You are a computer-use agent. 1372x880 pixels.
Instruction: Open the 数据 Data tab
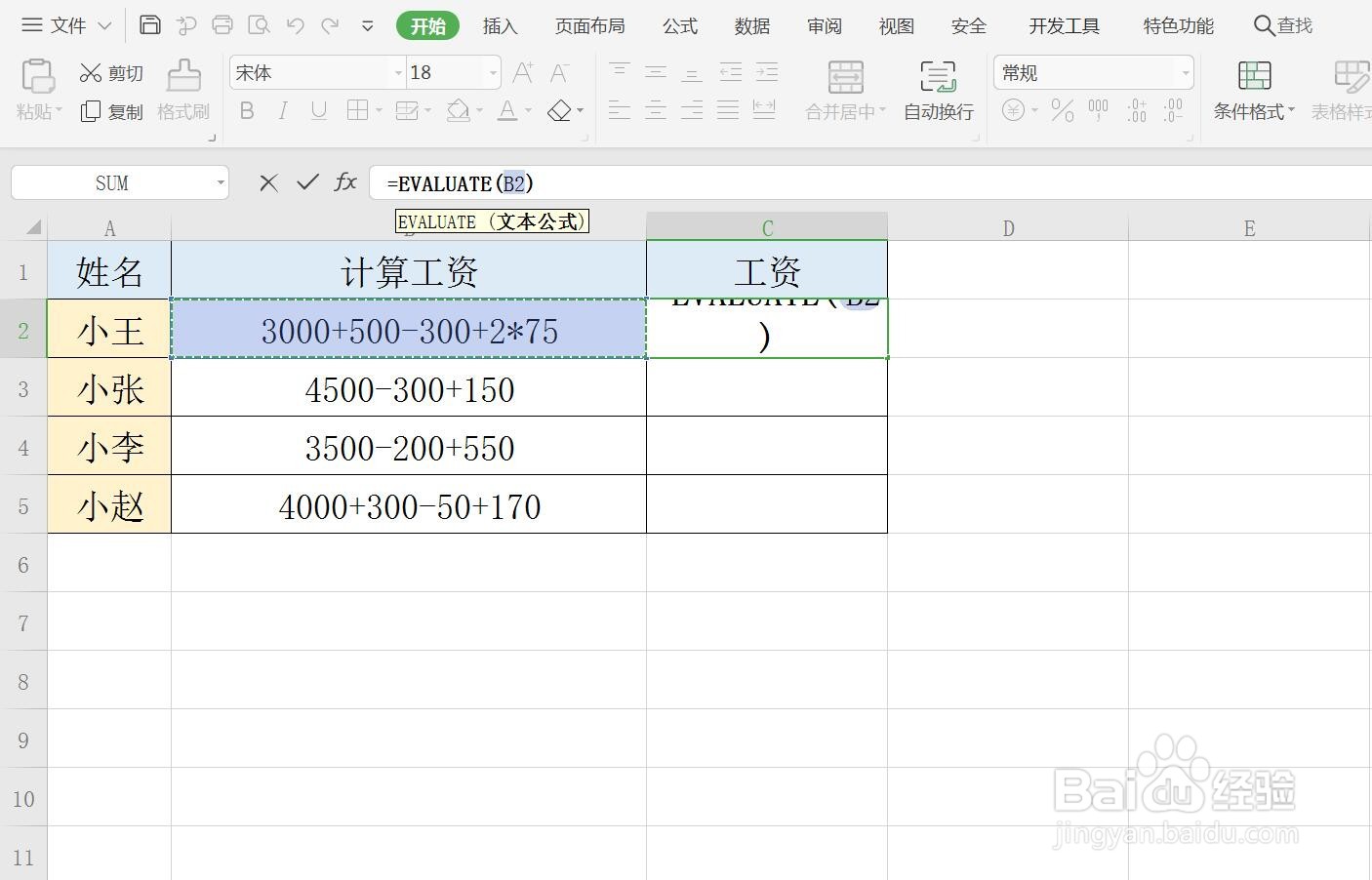[752, 26]
